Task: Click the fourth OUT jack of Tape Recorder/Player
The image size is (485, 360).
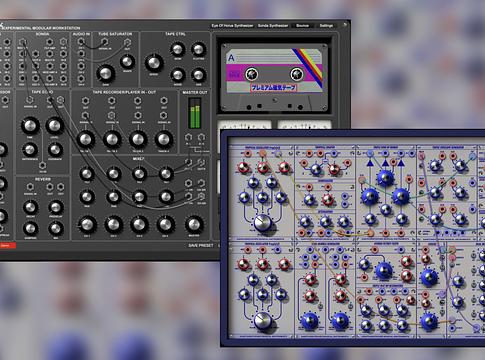Action: coord(164,101)
